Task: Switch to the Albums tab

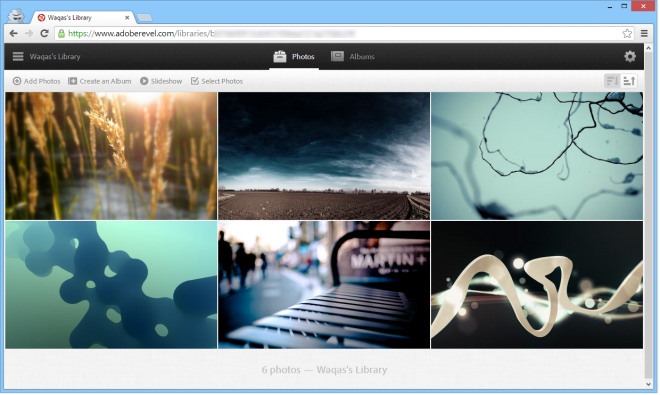Action: tap(353, 56)
